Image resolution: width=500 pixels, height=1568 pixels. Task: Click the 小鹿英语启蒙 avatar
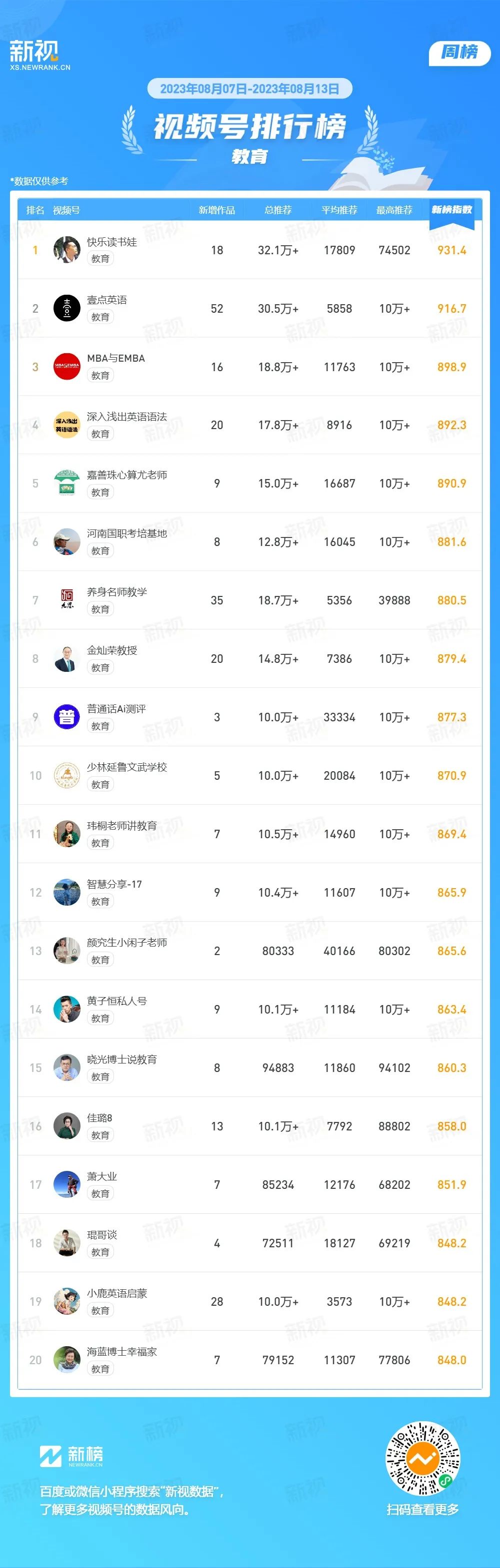[x=67, y=1301]
